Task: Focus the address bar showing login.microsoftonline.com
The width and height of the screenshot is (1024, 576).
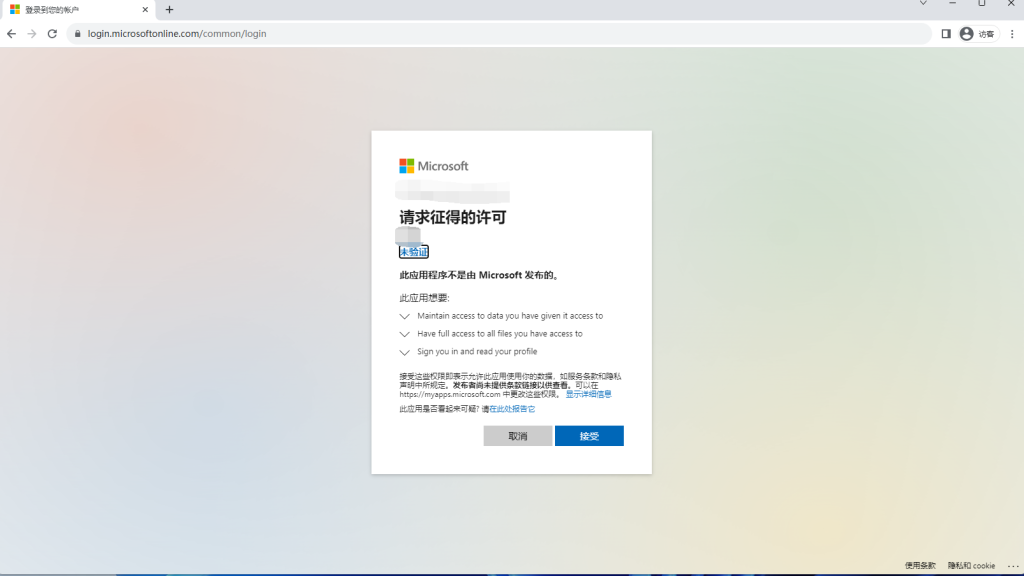Action: [x=400, y=34]
